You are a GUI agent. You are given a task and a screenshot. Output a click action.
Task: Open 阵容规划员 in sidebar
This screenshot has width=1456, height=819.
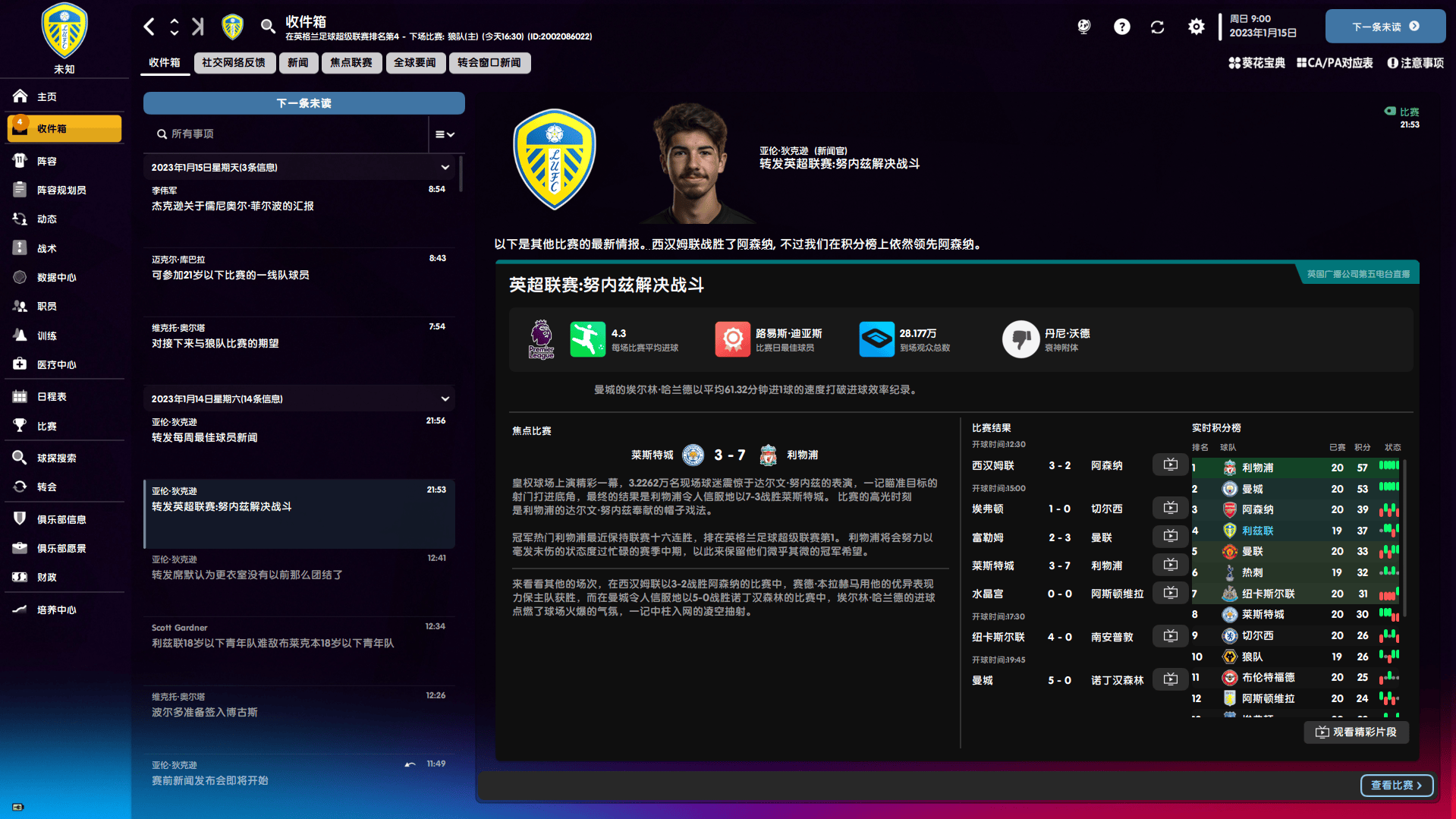pos(64,190)
